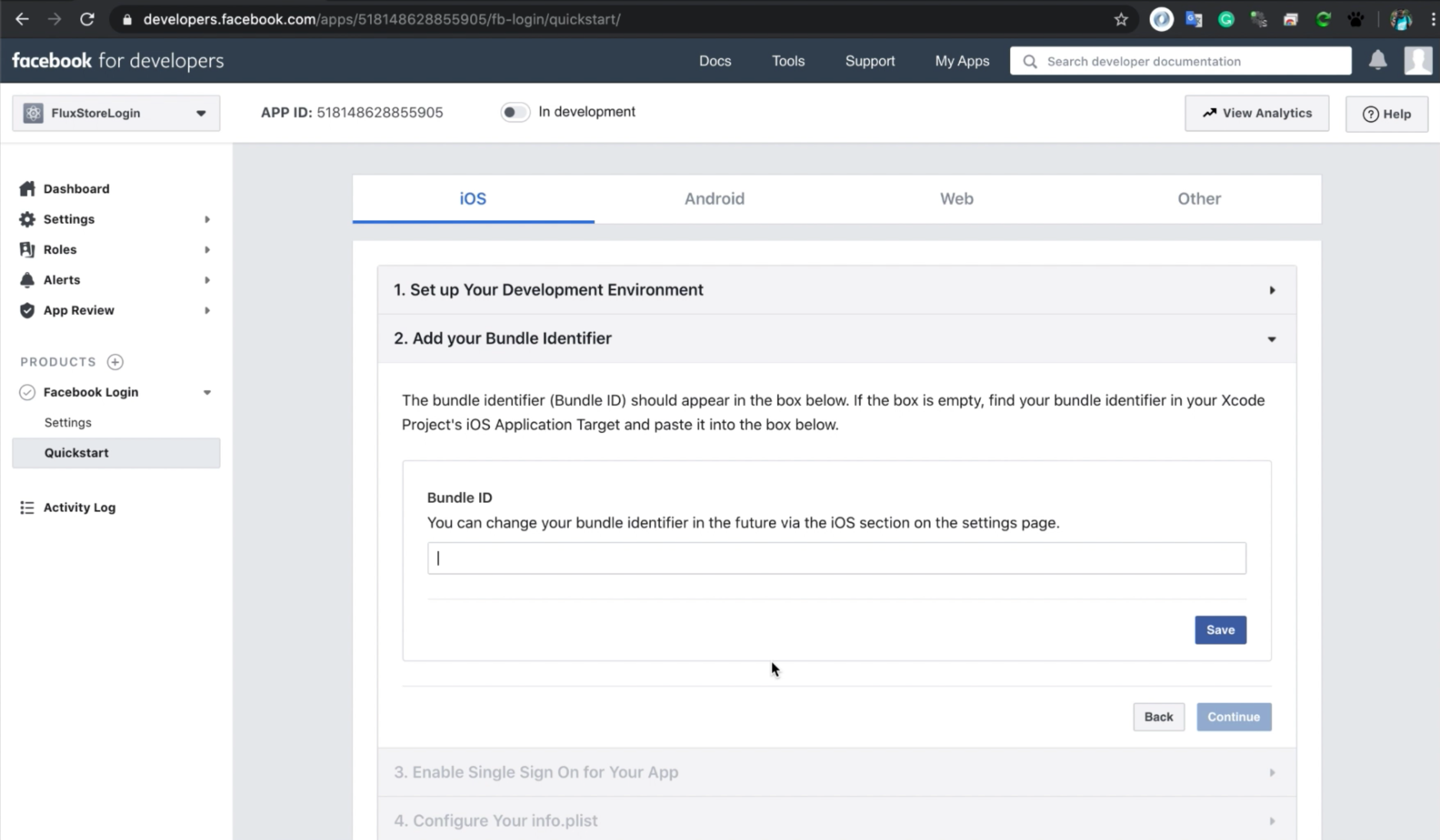Toggle the In development status switch
Image resolution: width=1440 pixels, height=840 pixels.
514,112
